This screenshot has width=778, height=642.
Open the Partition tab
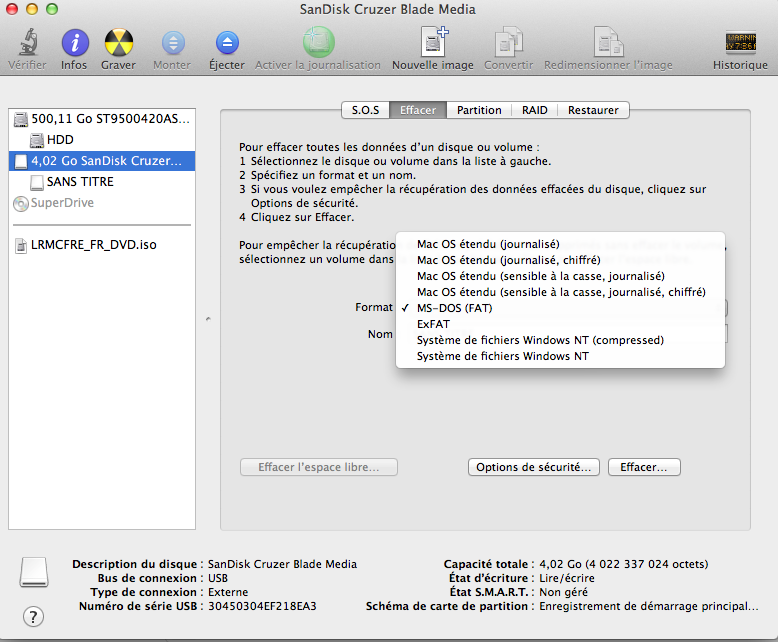pos(479,110)
